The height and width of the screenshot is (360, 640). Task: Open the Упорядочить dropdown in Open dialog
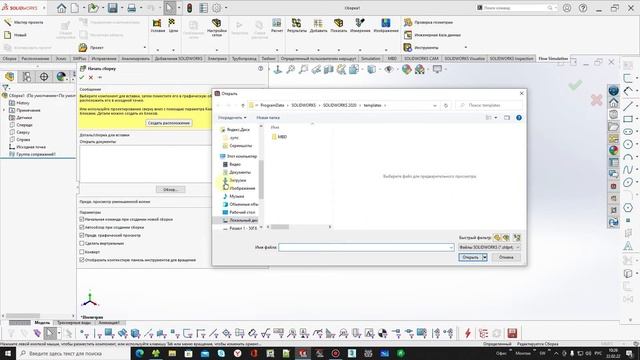(232, 118)
